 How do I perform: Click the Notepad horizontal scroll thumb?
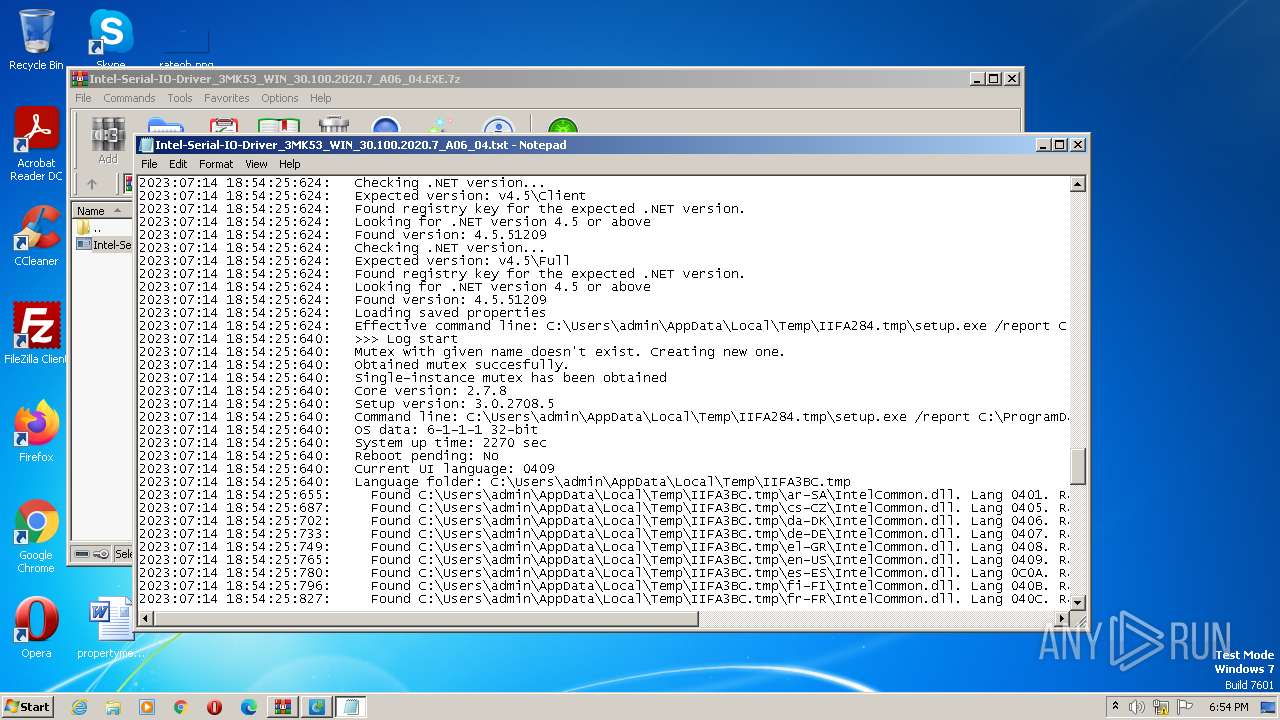click(x=426, y=619)
